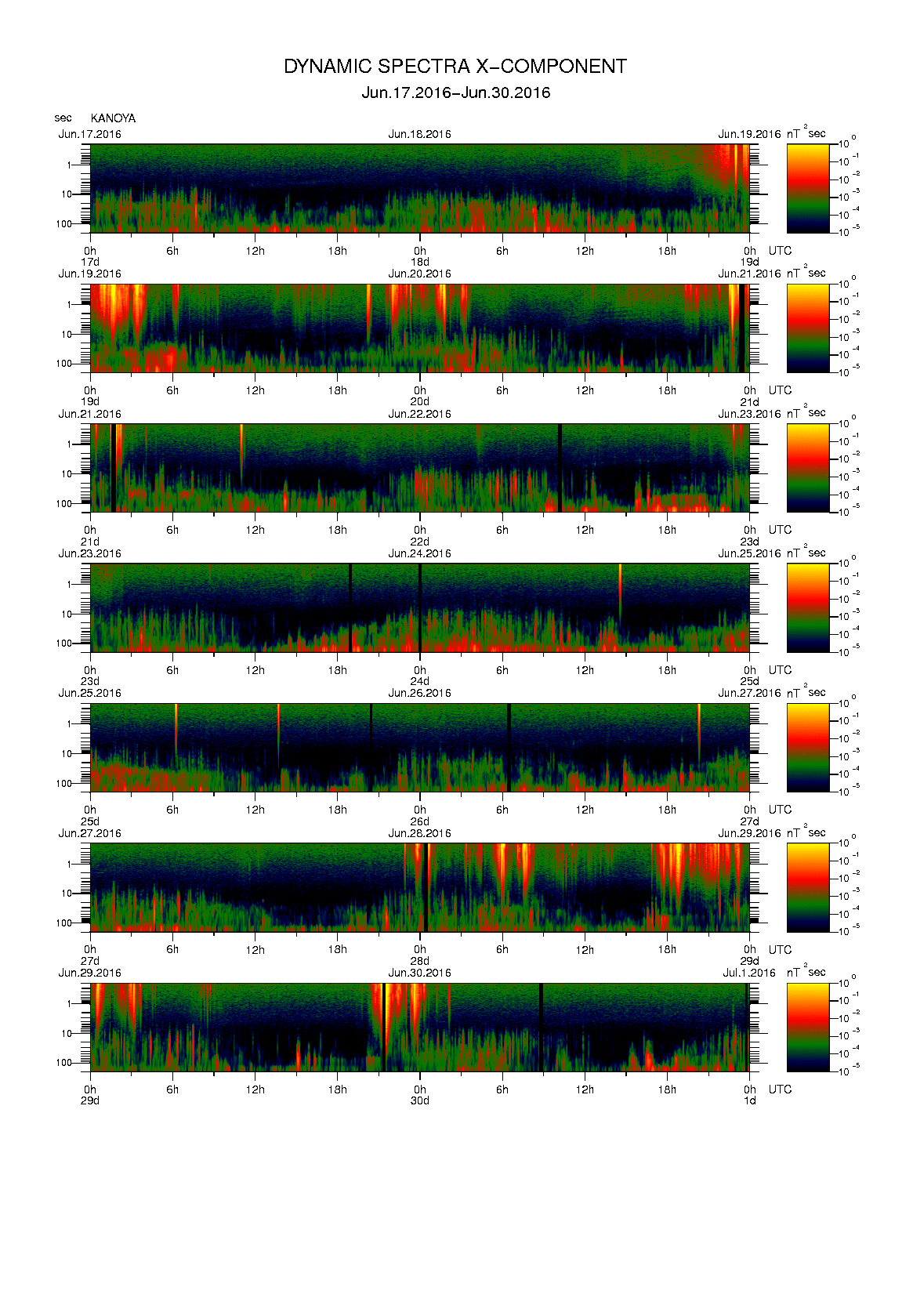The height and width of the screenshot is (1316, 913).
Task: Click the KANOYA station label
Action: tap(113, 118)
